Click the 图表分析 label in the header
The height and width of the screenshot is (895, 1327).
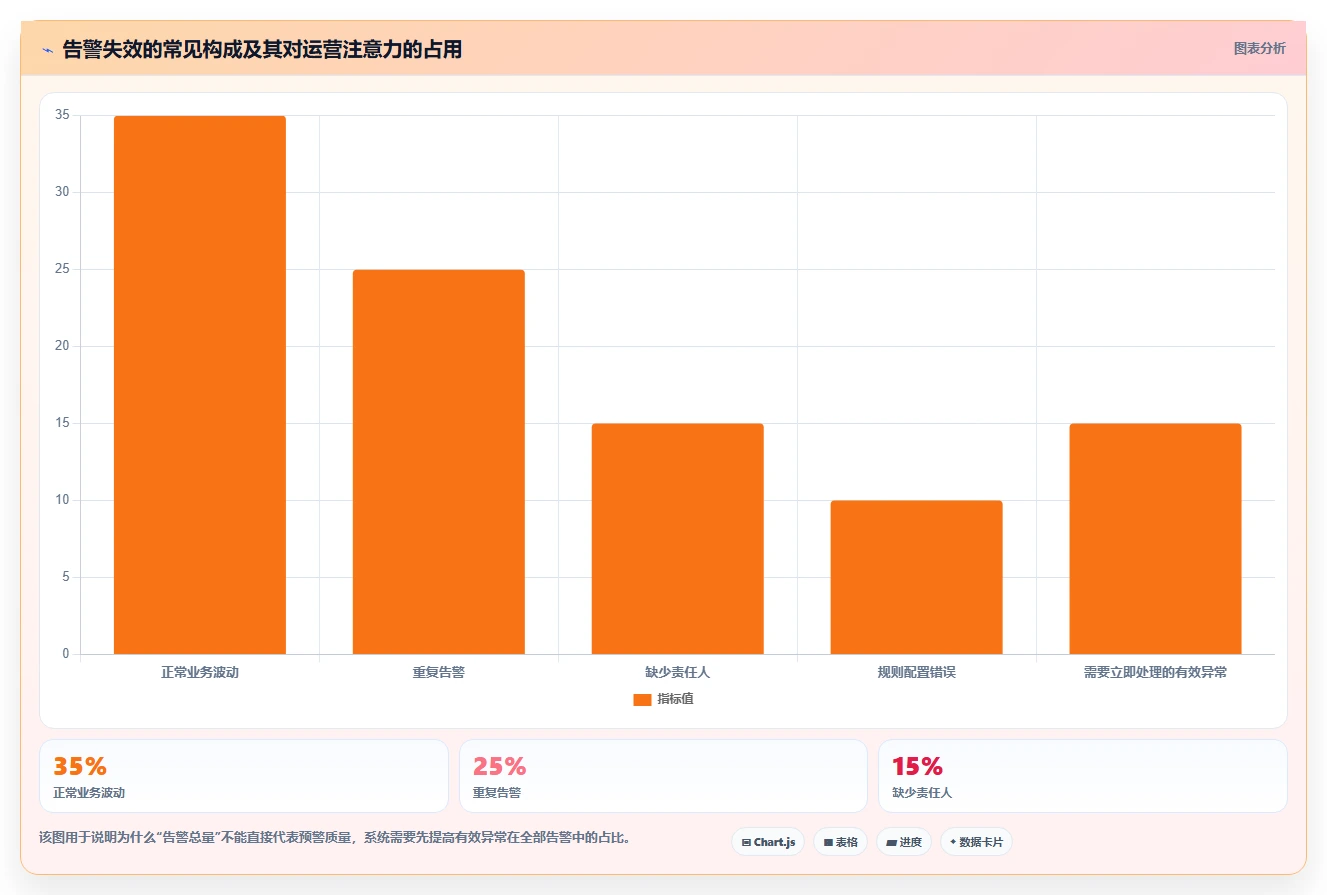tap(1259, 48)
